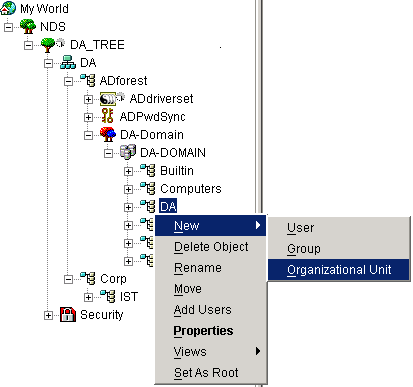
Task: Create a new User from submenu
Action: coord(339,228)
